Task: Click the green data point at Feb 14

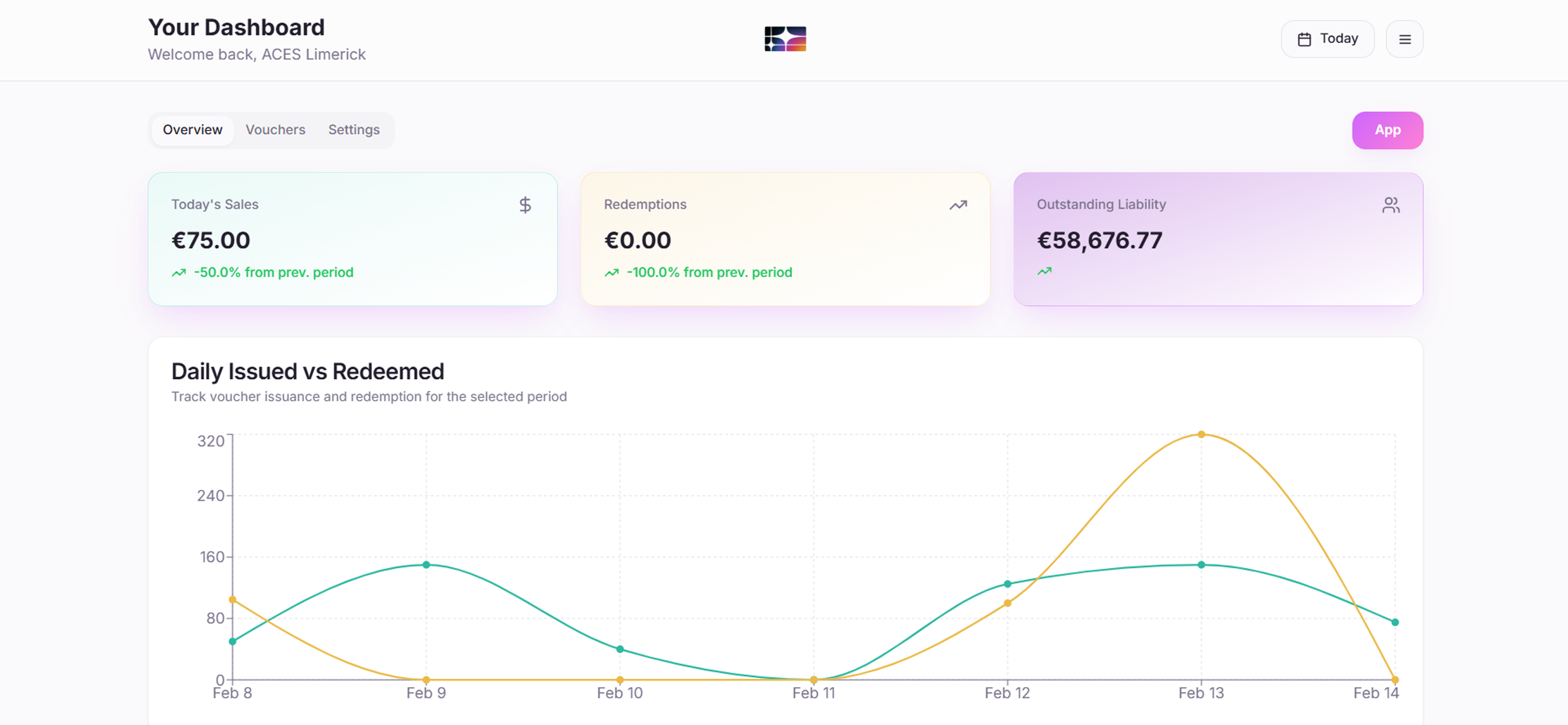Action: click(x=1395, y=622)
